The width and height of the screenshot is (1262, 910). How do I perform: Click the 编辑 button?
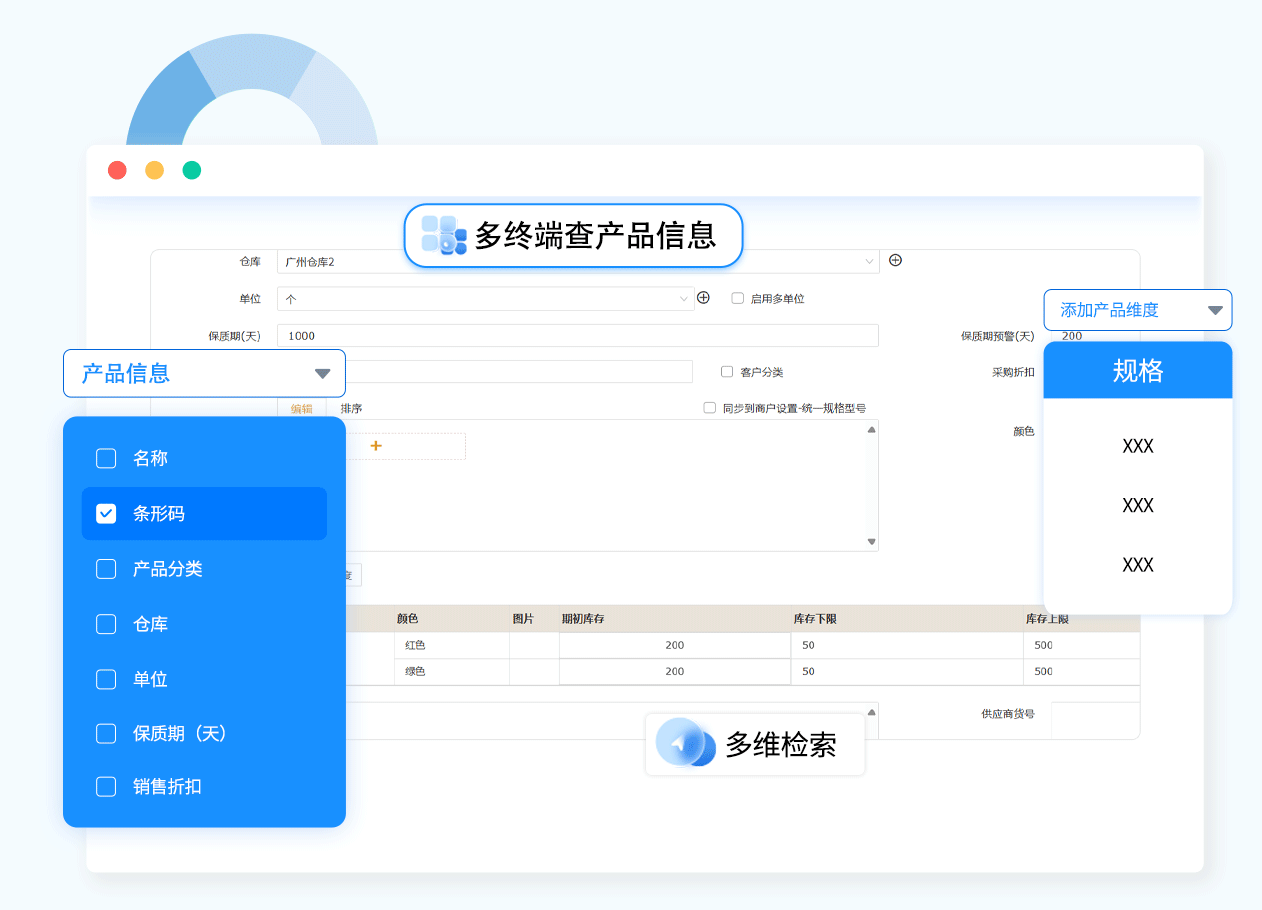(301, 409)
